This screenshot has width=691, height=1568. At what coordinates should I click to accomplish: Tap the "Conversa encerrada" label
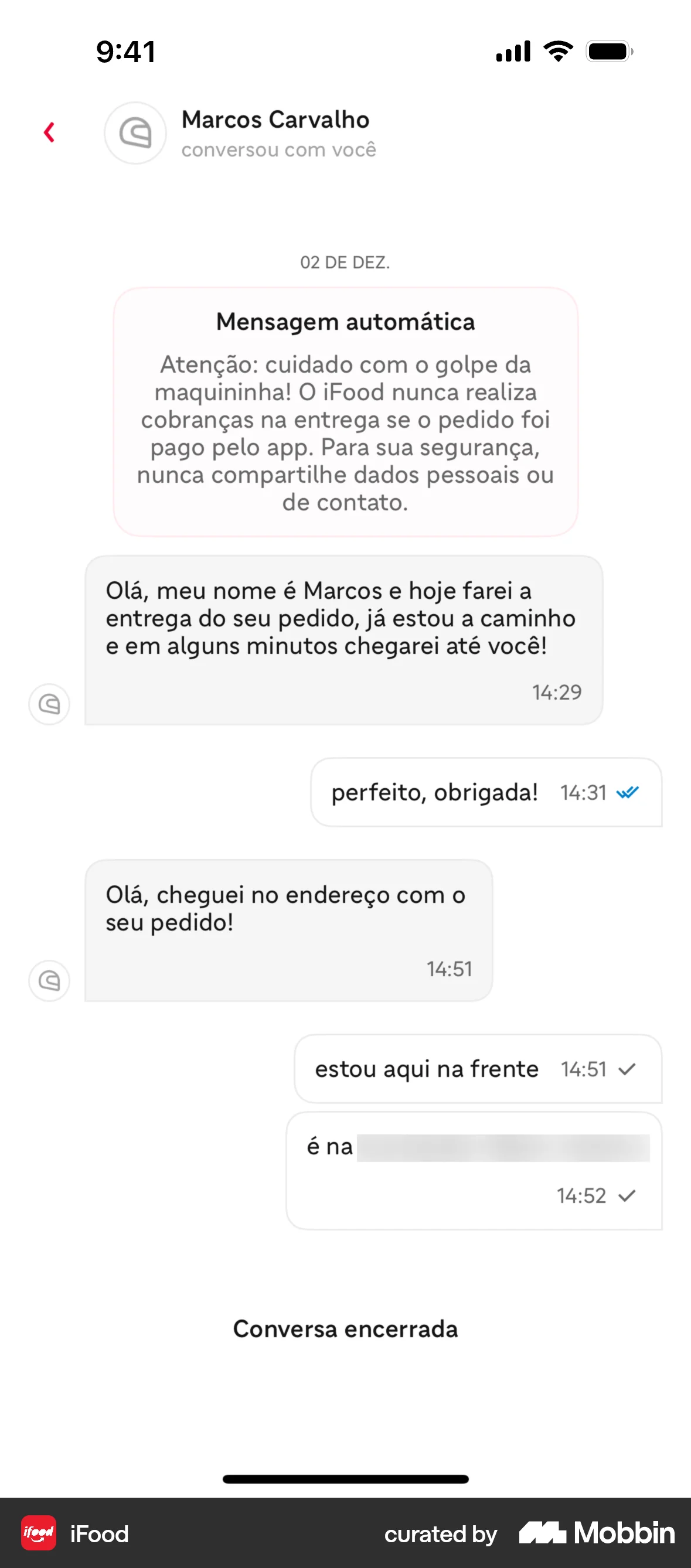(x=345, y=1330)
